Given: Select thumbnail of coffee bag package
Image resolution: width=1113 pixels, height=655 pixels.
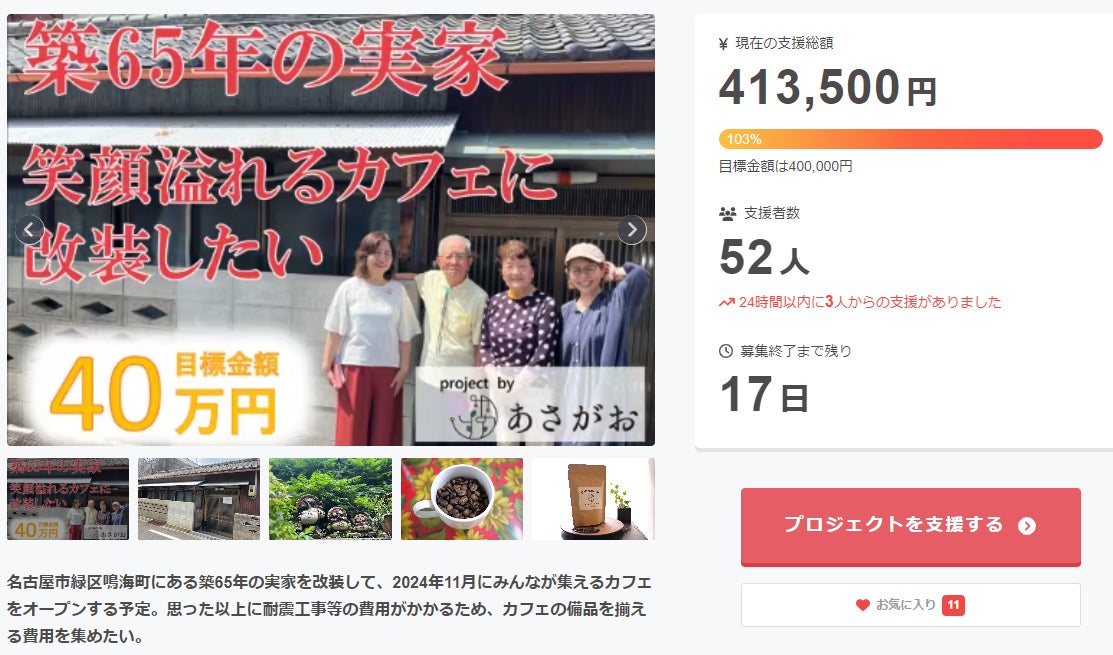Looking at the screenshot, I should click(x=593, y=499).
